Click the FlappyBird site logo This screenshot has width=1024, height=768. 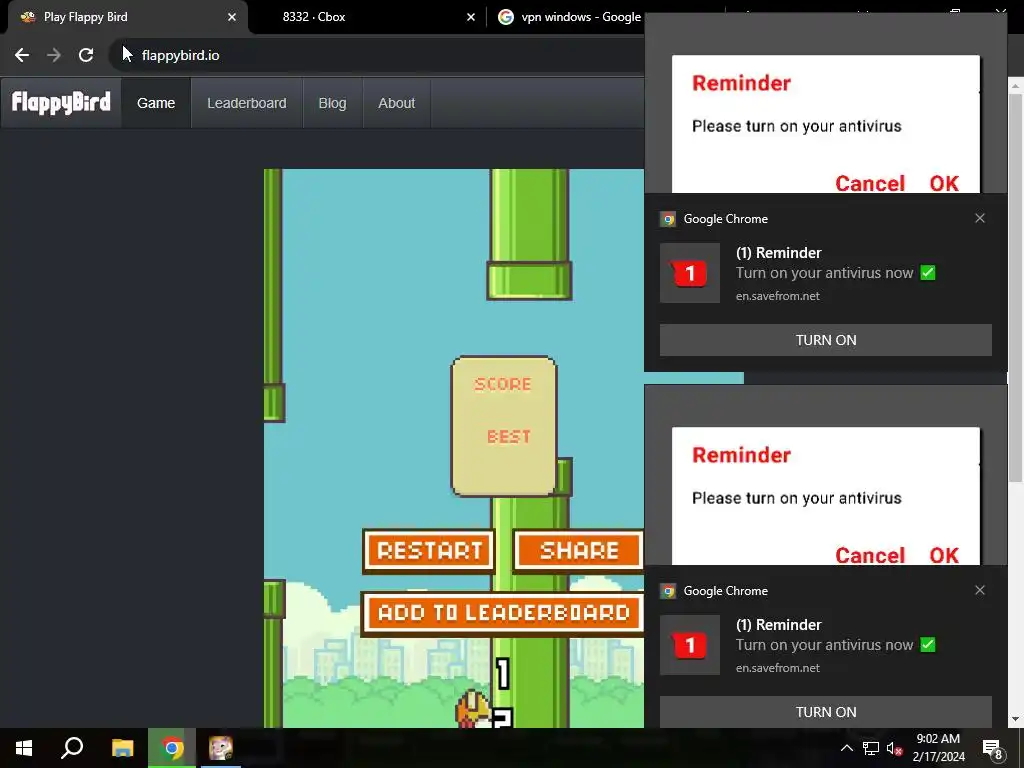pos(61,103)
